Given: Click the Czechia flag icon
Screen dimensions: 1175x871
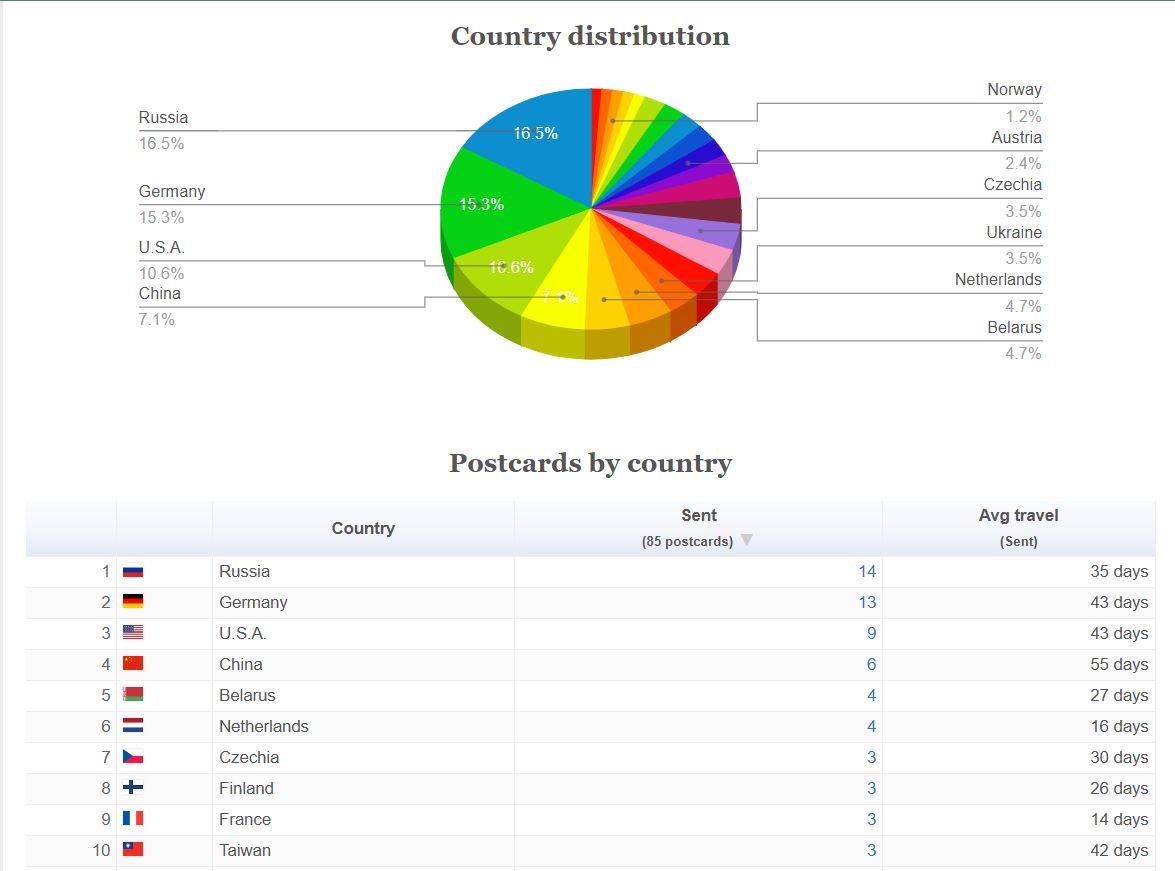Looking at the screenshot, I should point(133,758).
